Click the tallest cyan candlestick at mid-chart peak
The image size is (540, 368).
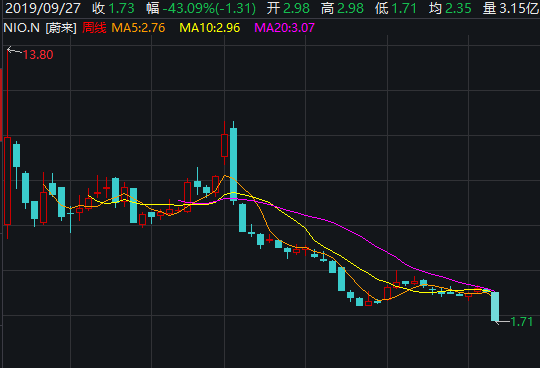point(233,164)
